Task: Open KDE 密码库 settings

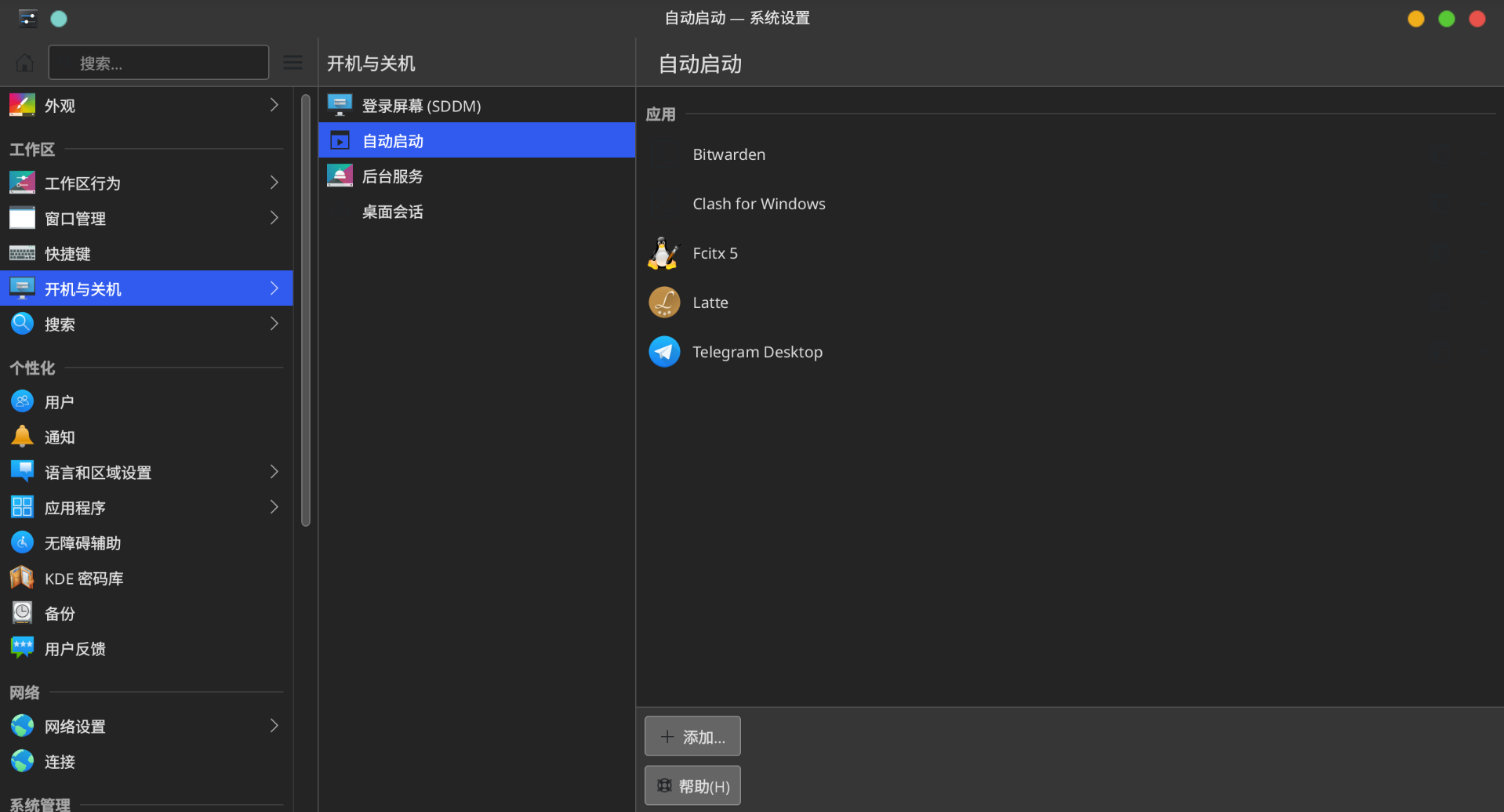Action: (83, 578)
